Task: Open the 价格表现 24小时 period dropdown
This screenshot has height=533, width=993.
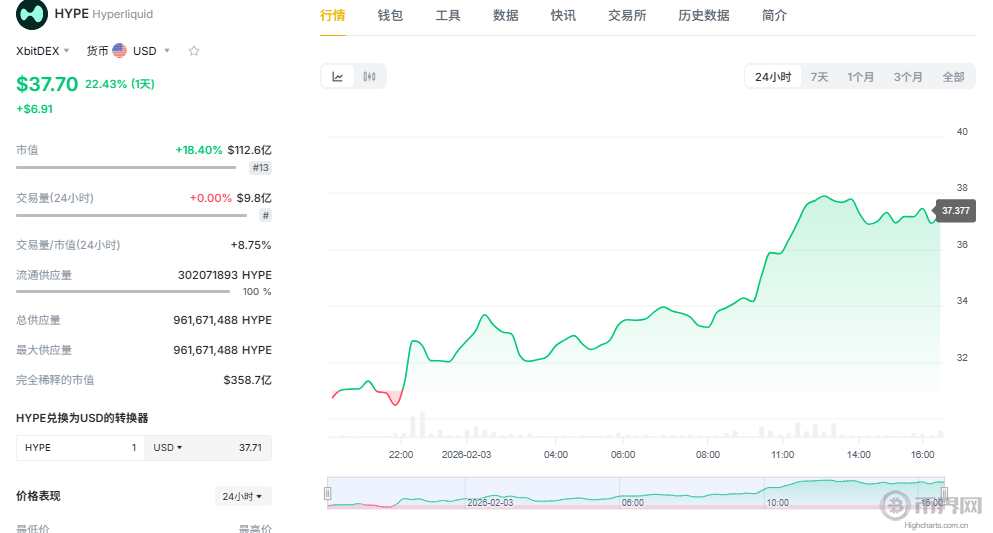Action: (x=243, y=496)
